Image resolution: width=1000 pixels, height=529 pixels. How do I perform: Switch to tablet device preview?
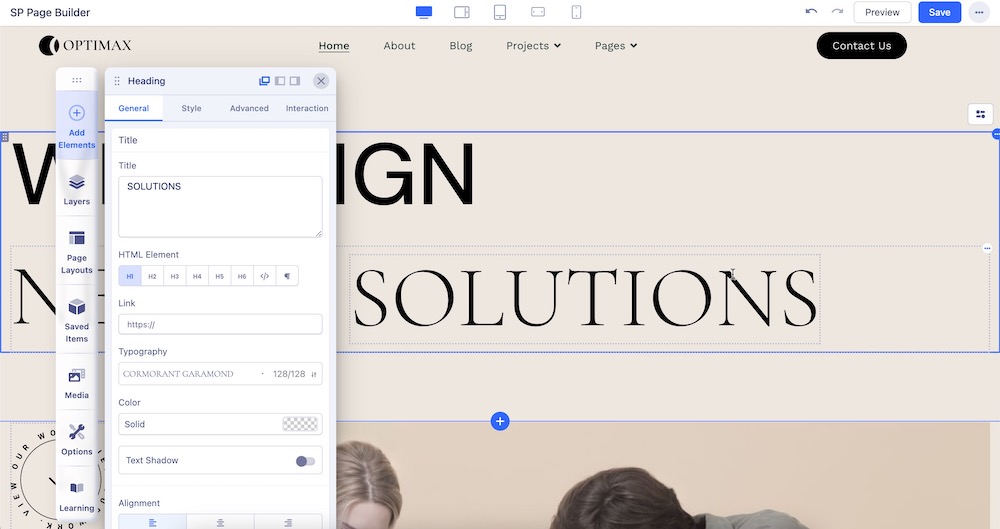pyautogui.click(x=500, y=12)
